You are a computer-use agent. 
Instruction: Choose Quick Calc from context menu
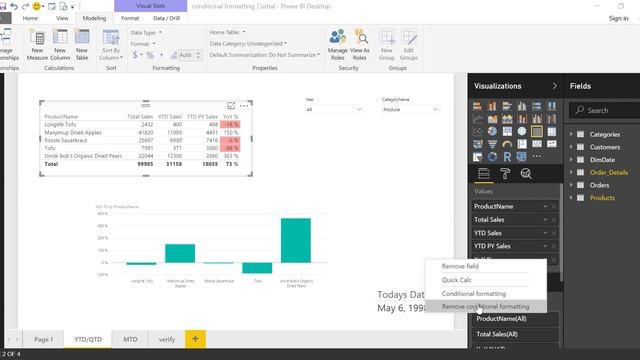(486, 280)
